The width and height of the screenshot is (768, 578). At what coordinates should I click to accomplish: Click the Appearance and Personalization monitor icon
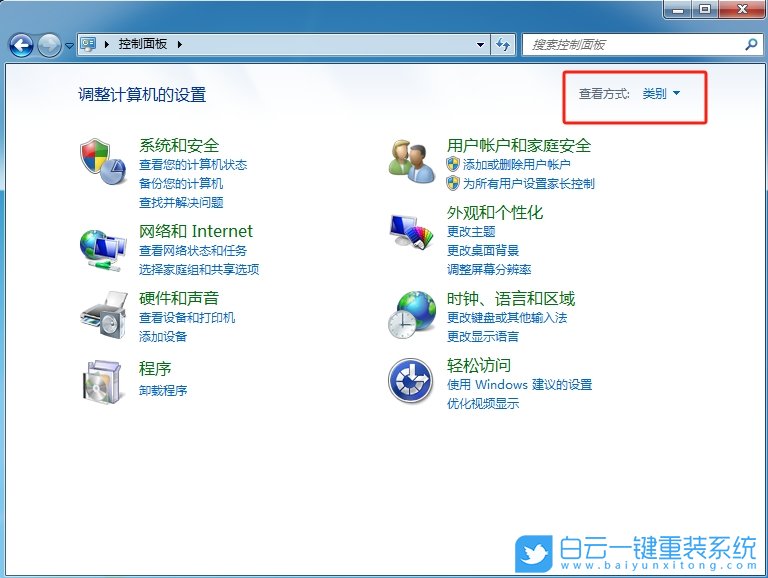412,231
